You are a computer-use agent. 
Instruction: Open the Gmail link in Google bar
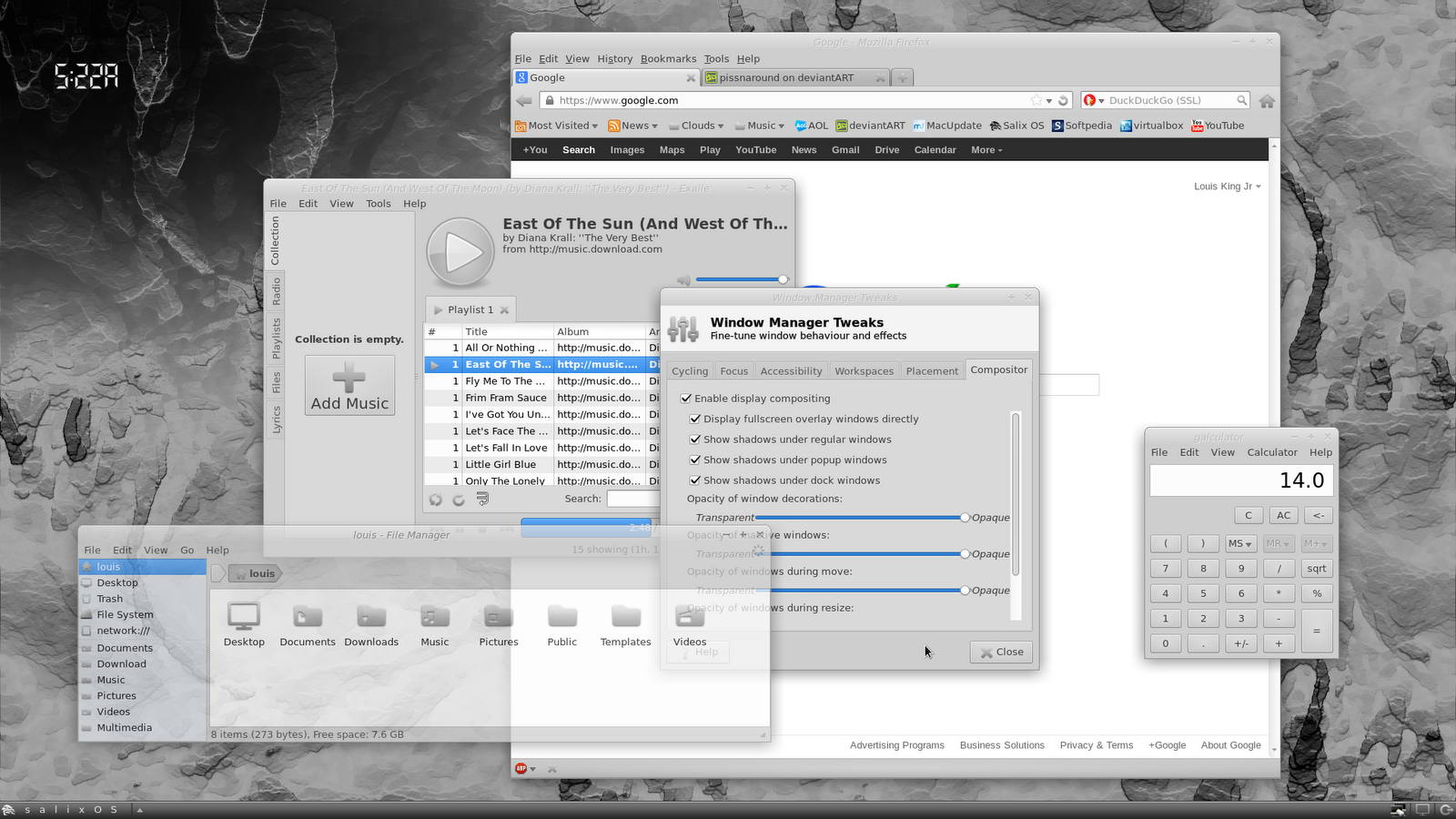coord(845,150)
